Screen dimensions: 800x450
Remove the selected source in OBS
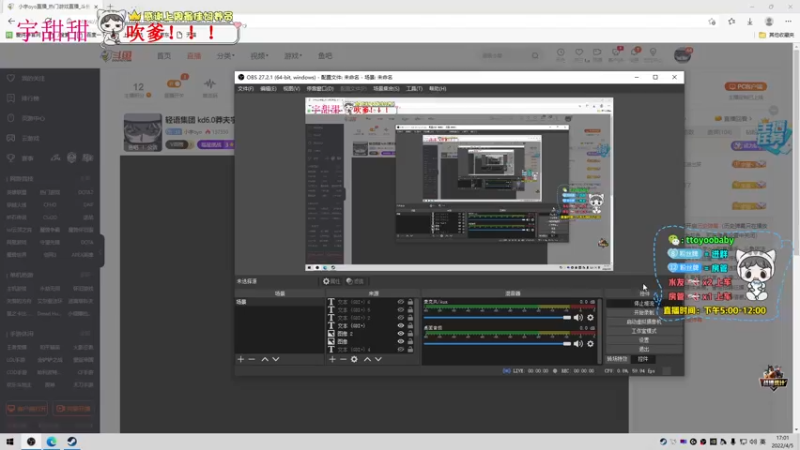pos(343,359)
